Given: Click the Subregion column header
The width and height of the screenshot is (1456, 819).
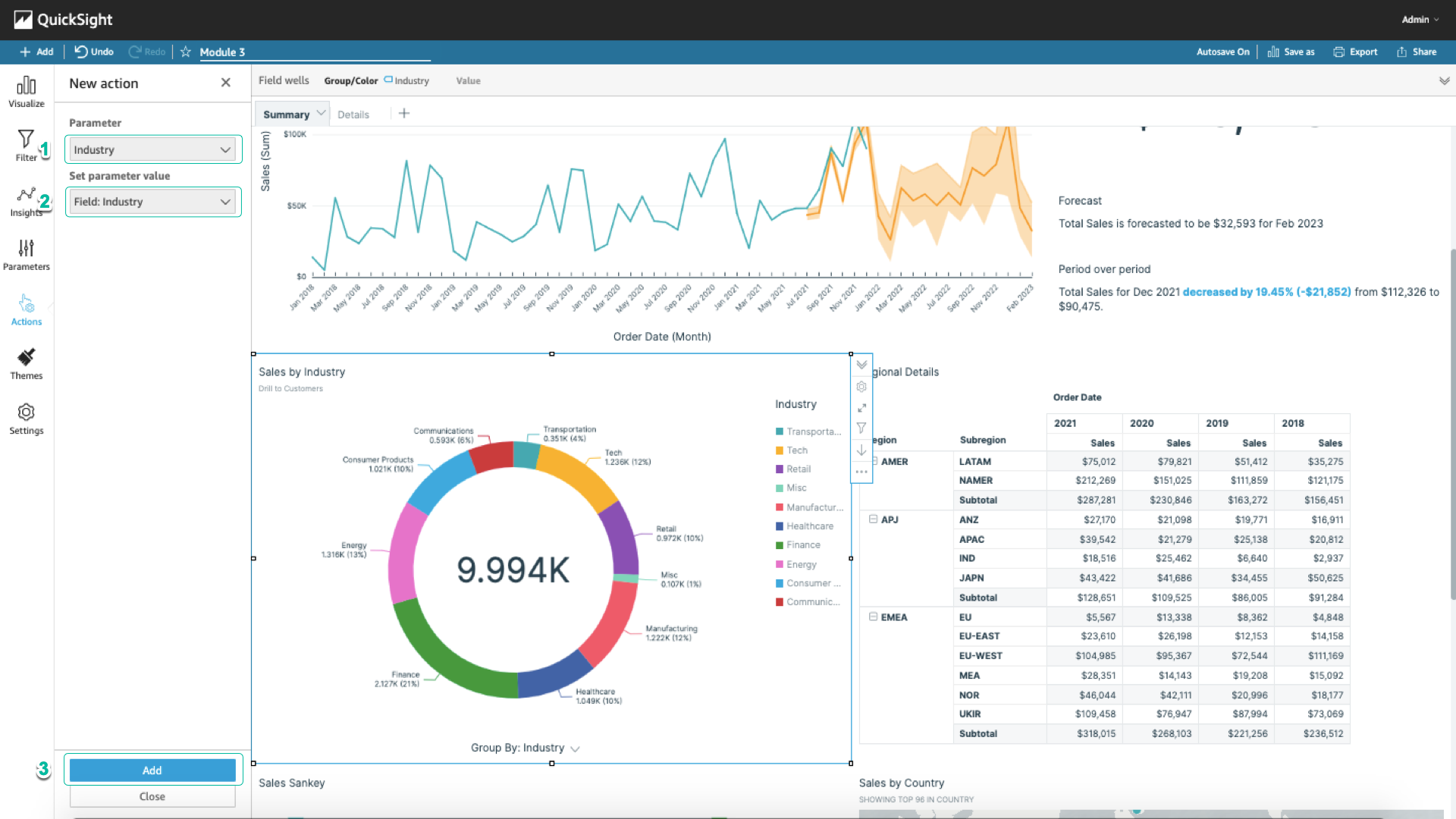Looking at the screenshot, I should [x=983, y=440].
